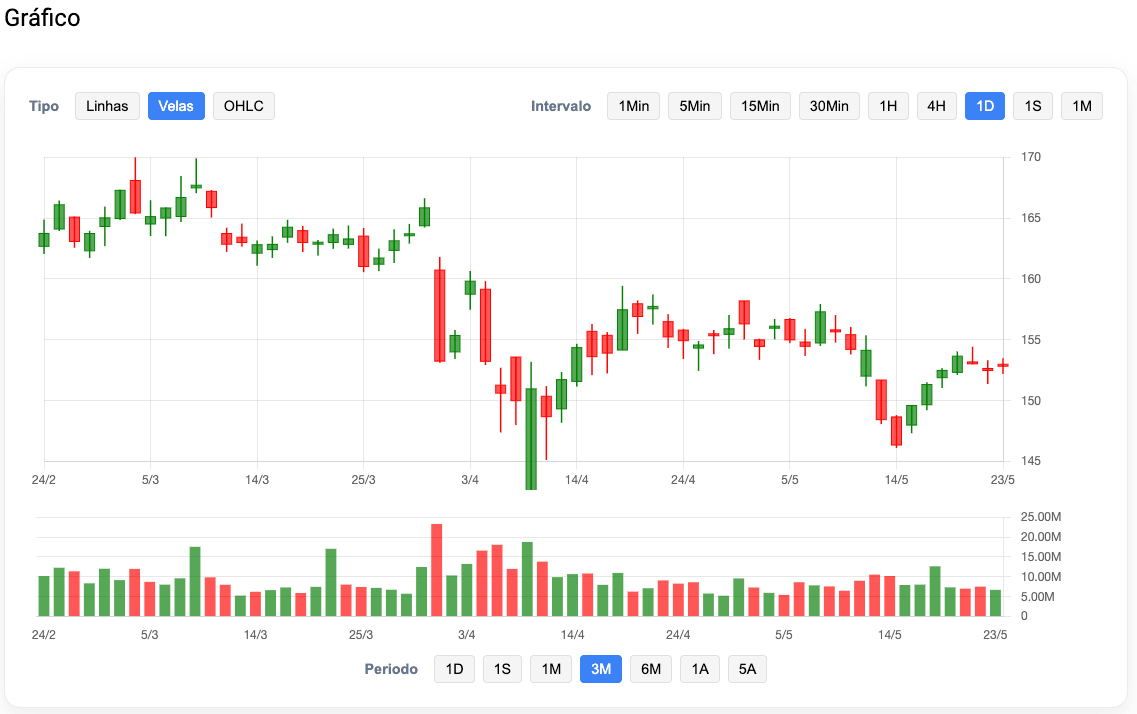Select the 4H interval button
This screenshot has height=714, width=1137.
[x=937, y=106]
